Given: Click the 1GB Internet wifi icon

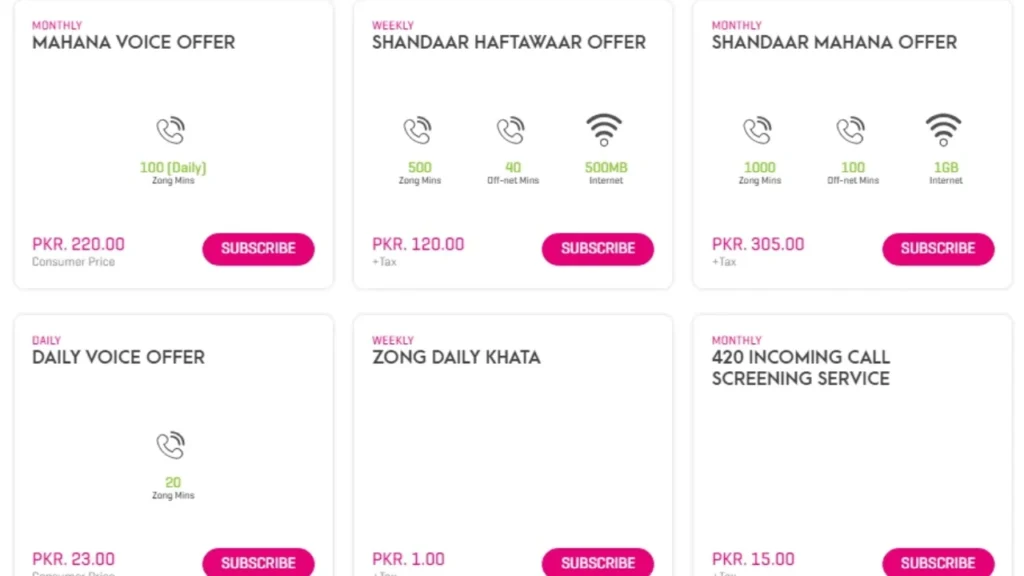Looking at the screenshot, I should (944, 130).
